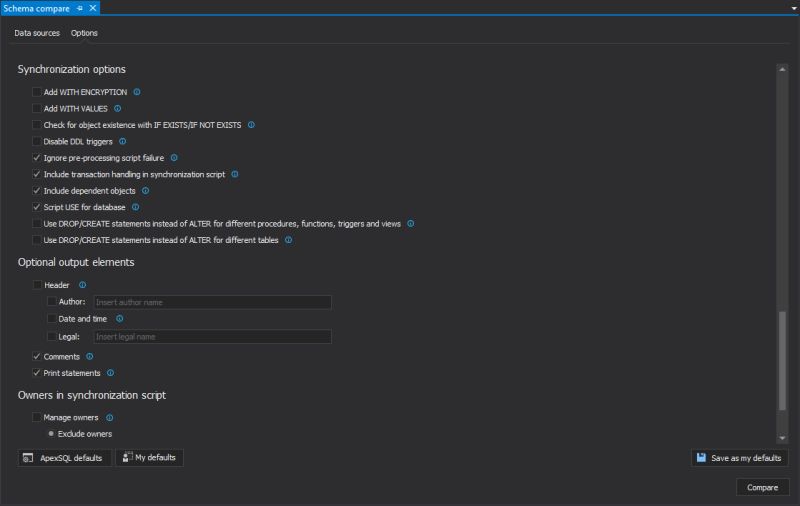The height and width of the screenshot is (506, 800).
Task: Switch to the Data sources tab
Action: [37, 33]
